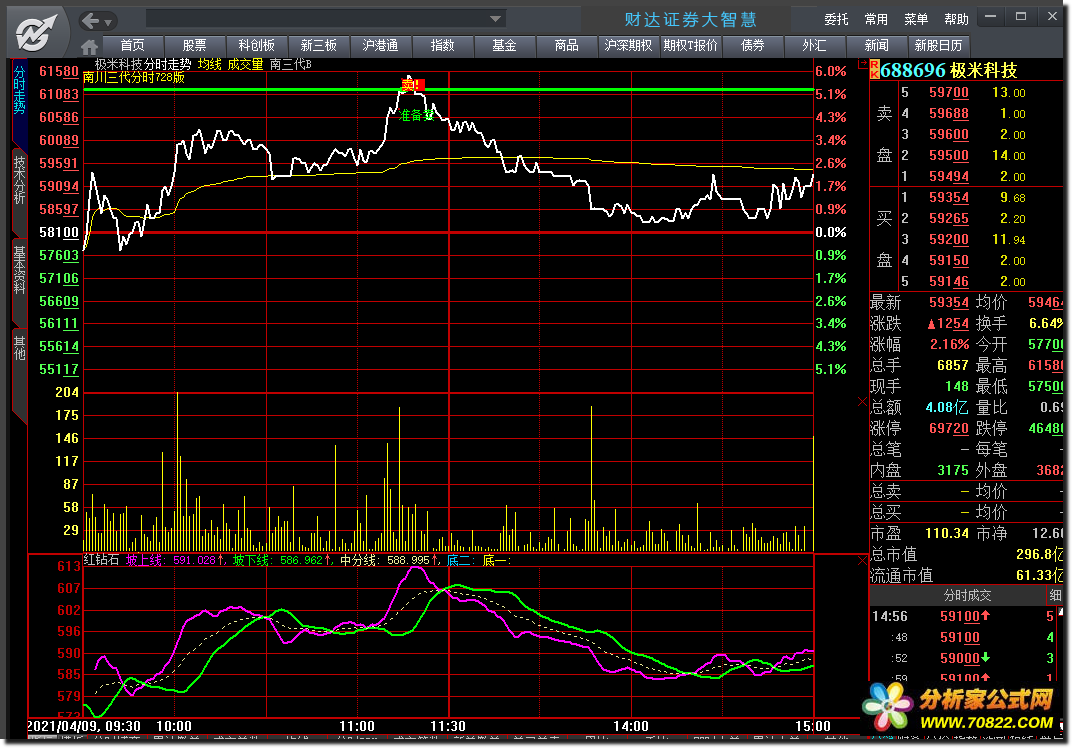Open the 菜单 menu
The height and width of the screenshot is (748, 1073).
916,19
